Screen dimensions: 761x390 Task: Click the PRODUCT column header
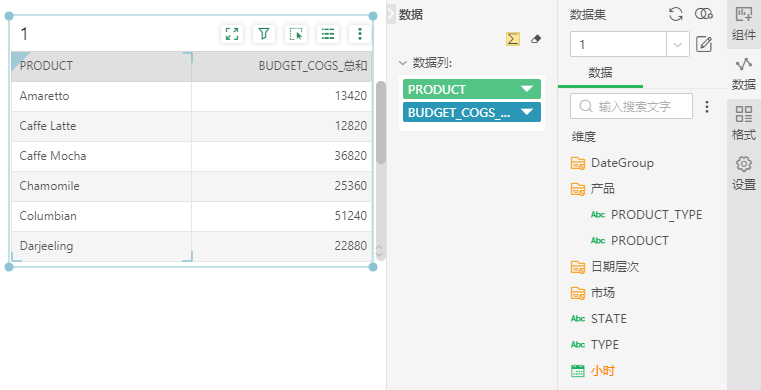click(x=101, y=66)
